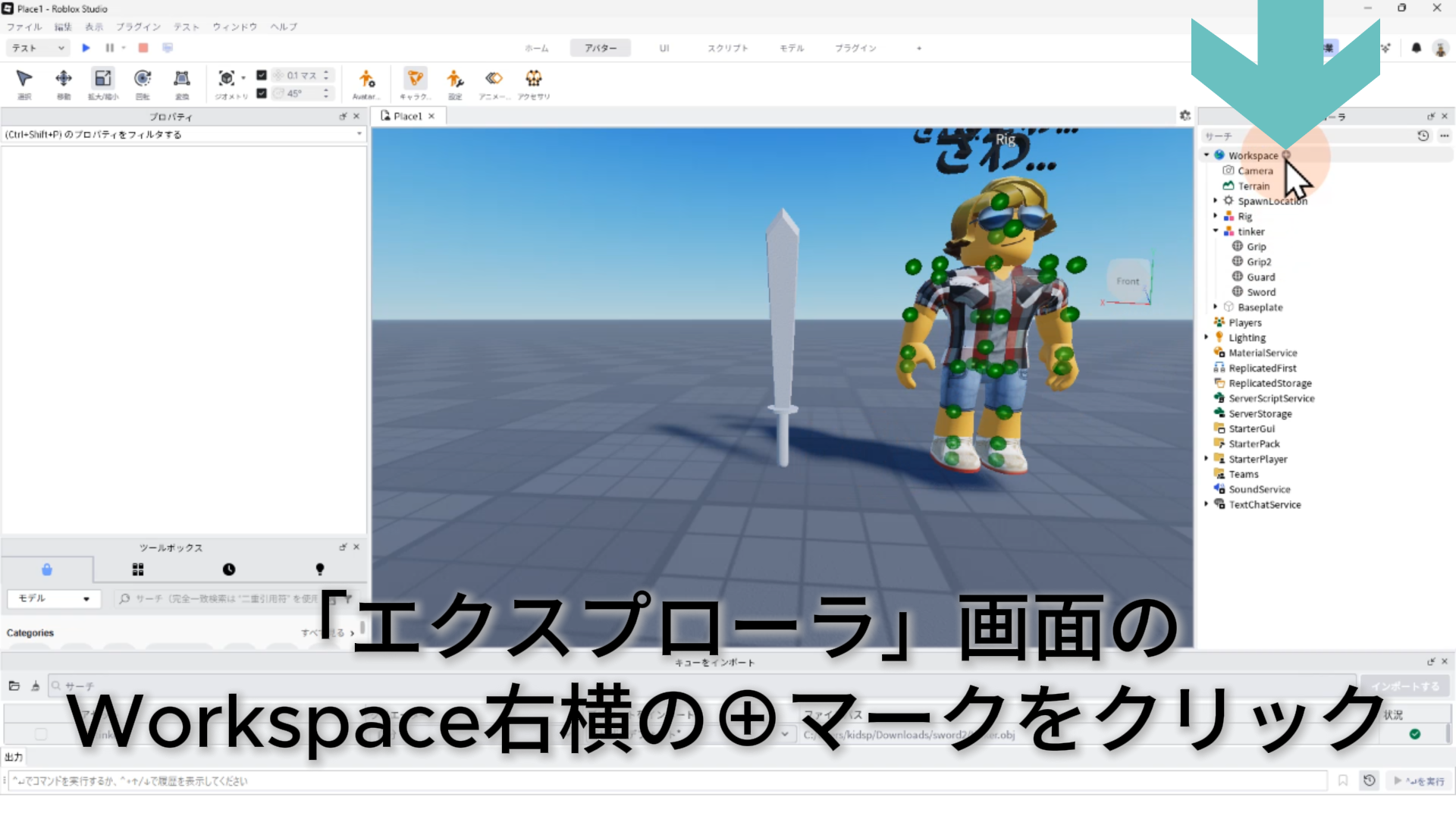Open the Avatar setup tool
The image size is (1456, 819).
[x=366, y=79]
